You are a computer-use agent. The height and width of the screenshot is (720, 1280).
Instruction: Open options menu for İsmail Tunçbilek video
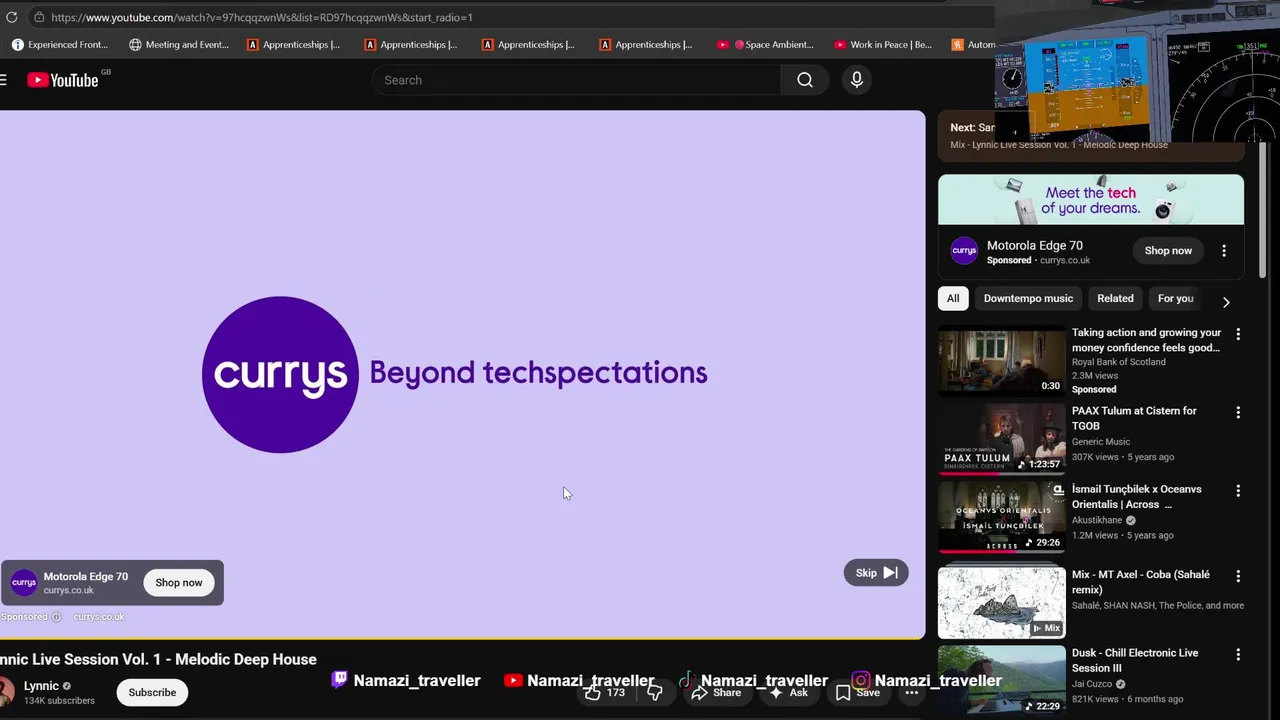[x=1238, y=490]
